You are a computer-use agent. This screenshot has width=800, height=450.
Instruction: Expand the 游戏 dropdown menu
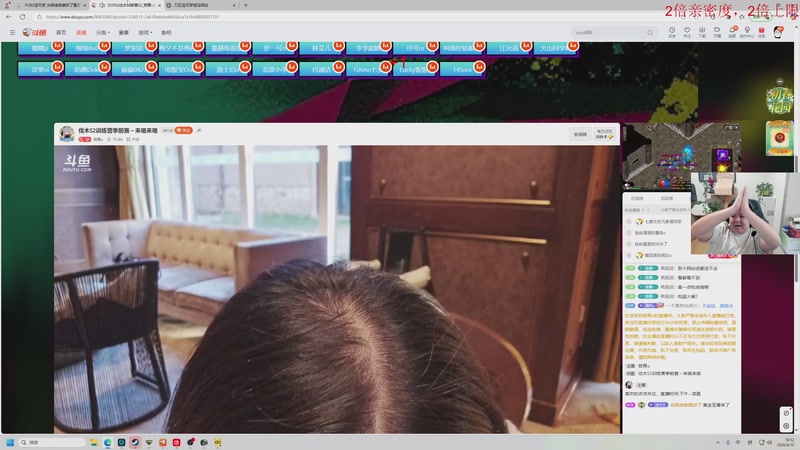coord(145,32)
